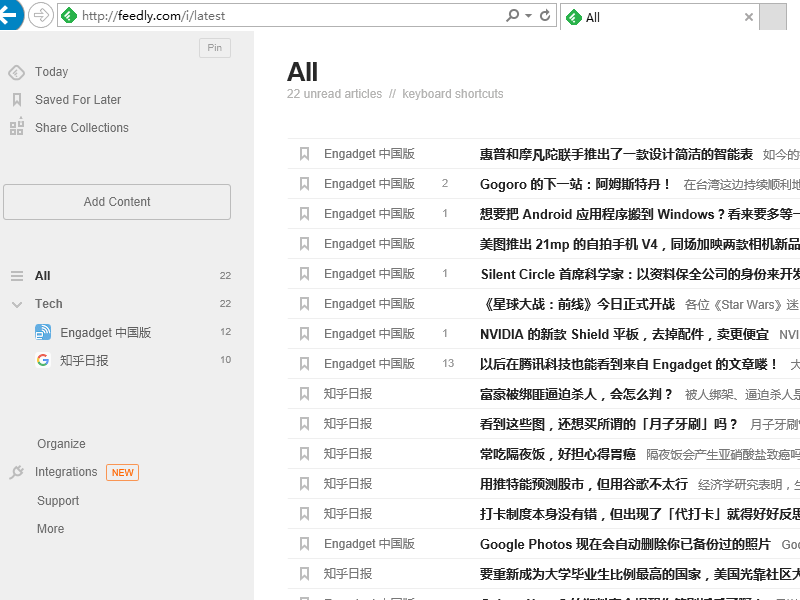Toggle bookmark on Google Photos article
This screenshot has height=600, width=800.
pos(304,544)
